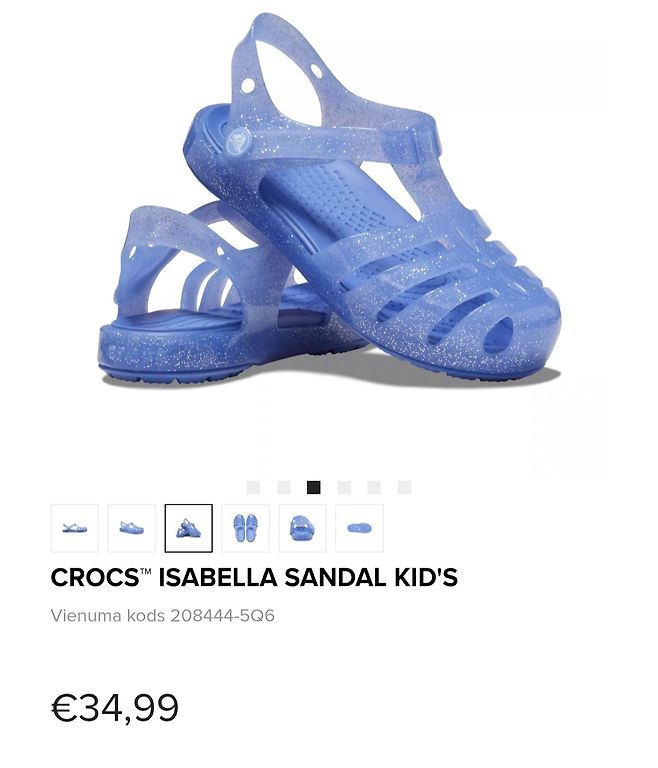The width and height of the screenshot is (658, 768).
Task: Open the side-profile sandal thumbnail
Action: point(75,528)
